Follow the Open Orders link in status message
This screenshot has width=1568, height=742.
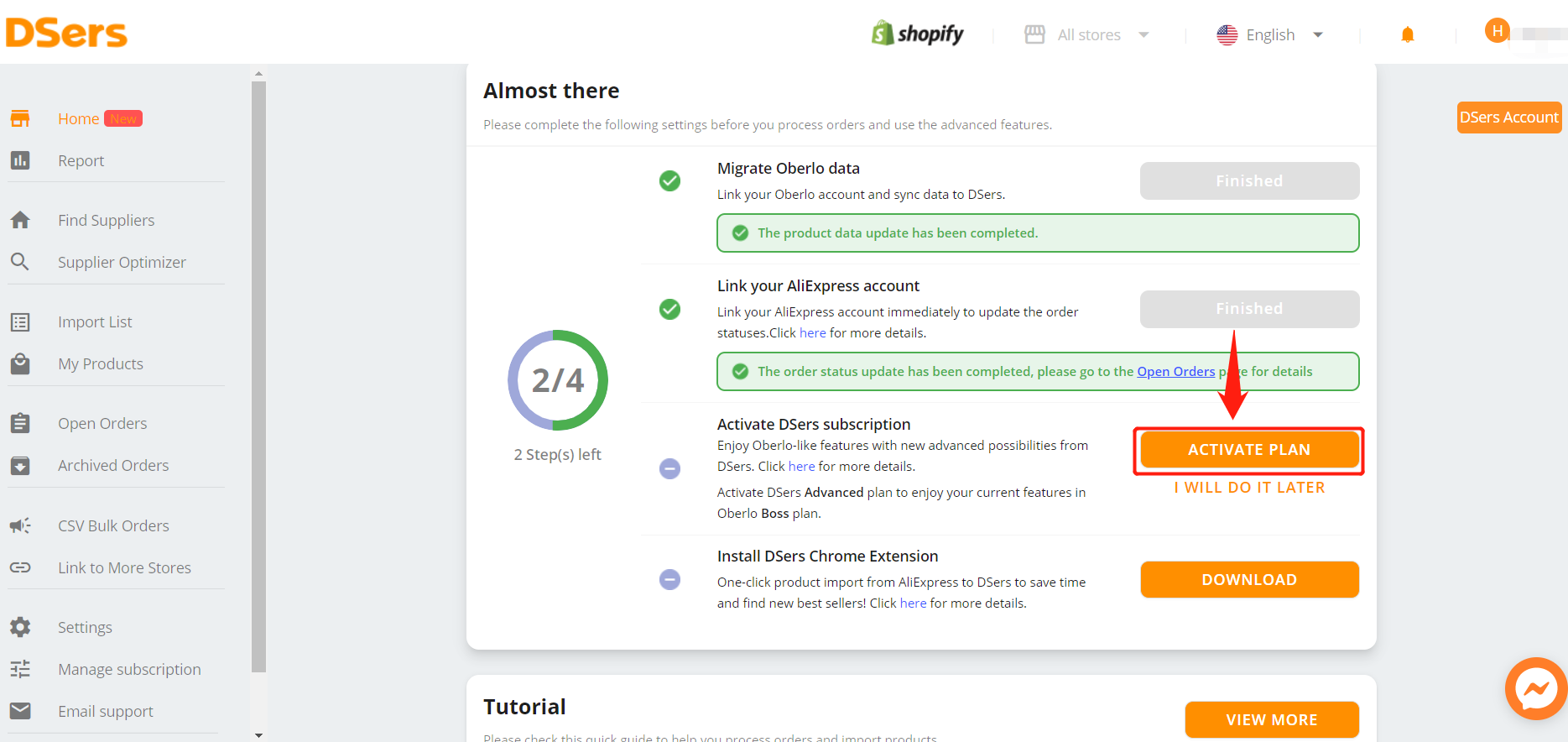tap(1175, 372)
